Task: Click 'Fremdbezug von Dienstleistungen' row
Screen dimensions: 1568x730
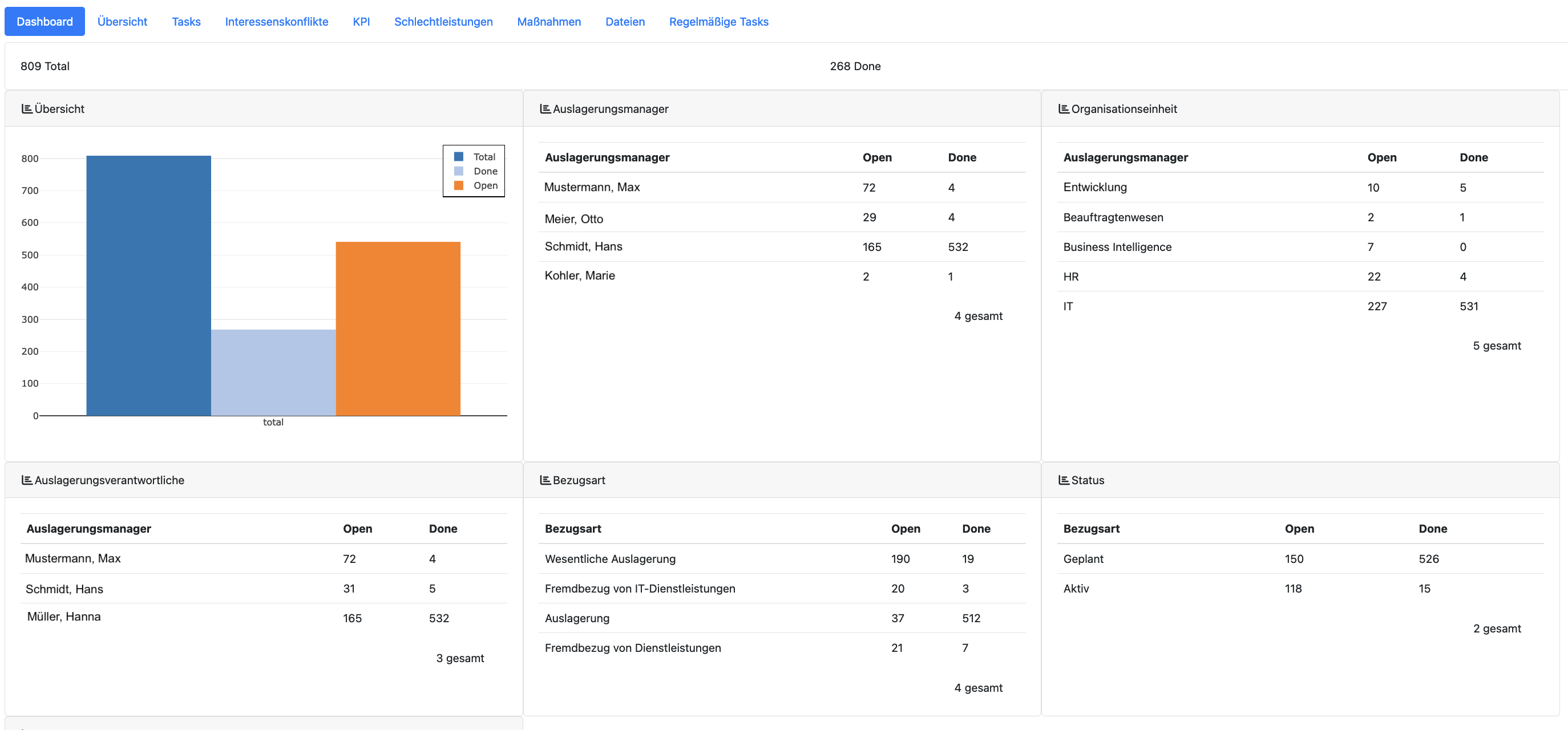Action: (782, 648)
